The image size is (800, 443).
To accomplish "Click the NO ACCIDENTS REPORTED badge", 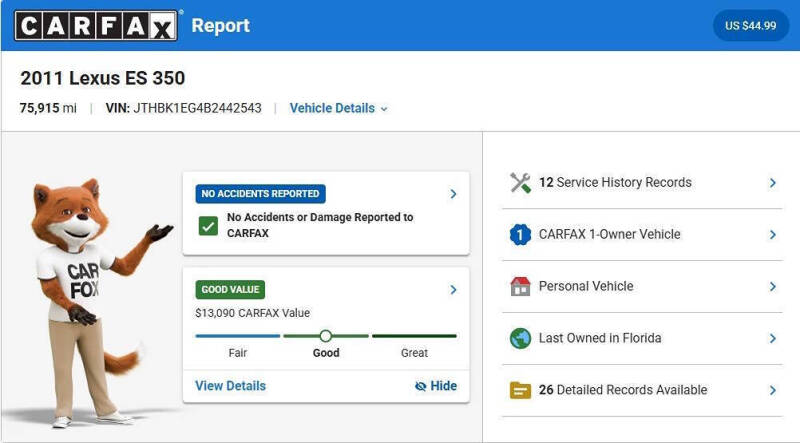I will (260, 194).
